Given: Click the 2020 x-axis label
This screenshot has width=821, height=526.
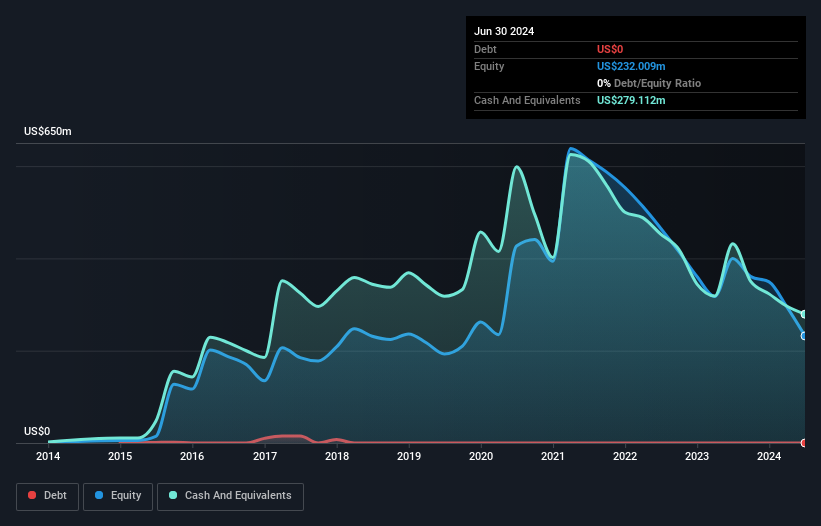Looking at the screenshot, I should 481,456.
